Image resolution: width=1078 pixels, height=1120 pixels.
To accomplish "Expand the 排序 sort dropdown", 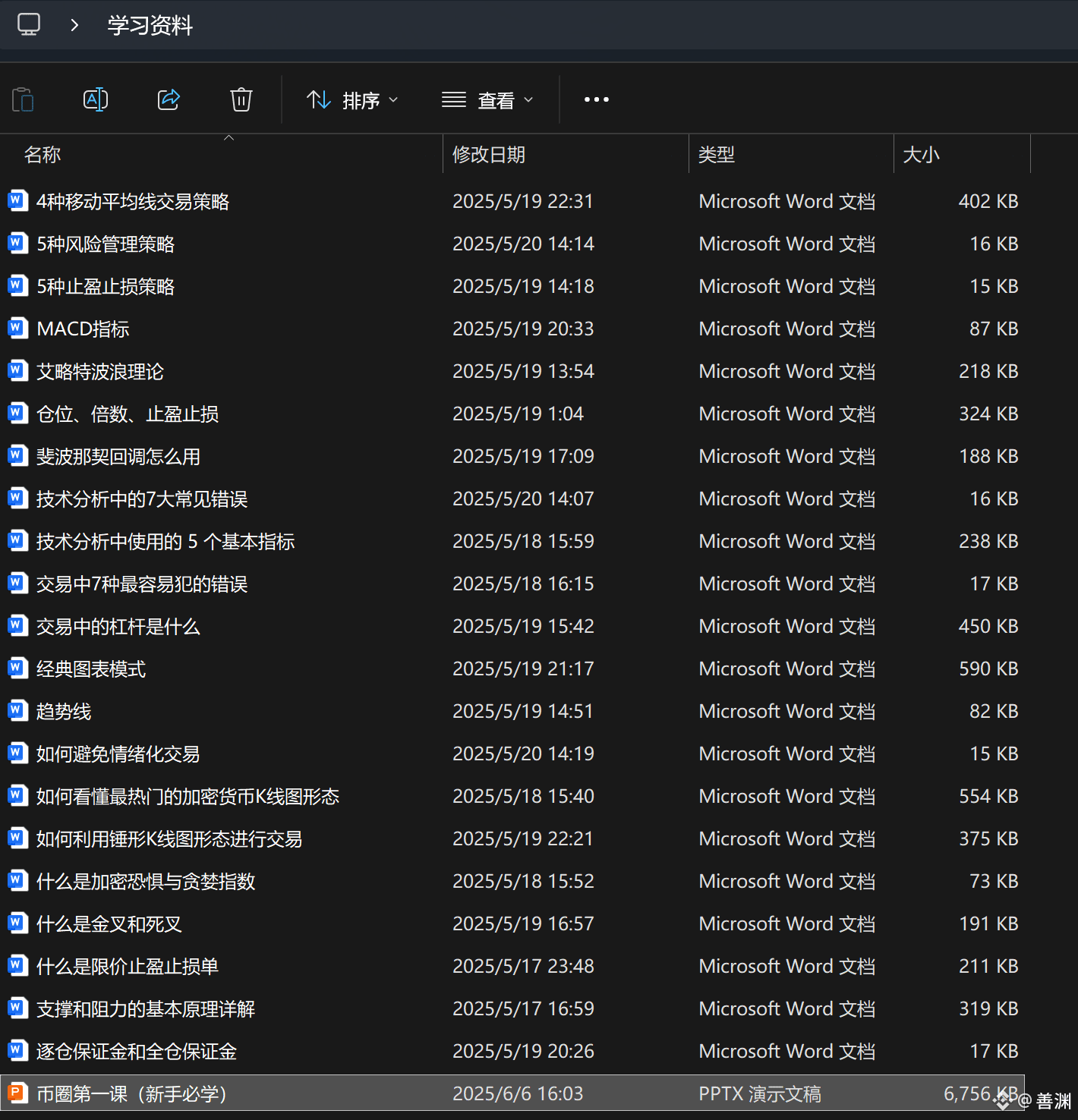I will pyautogui.click(x=352, y=100).
